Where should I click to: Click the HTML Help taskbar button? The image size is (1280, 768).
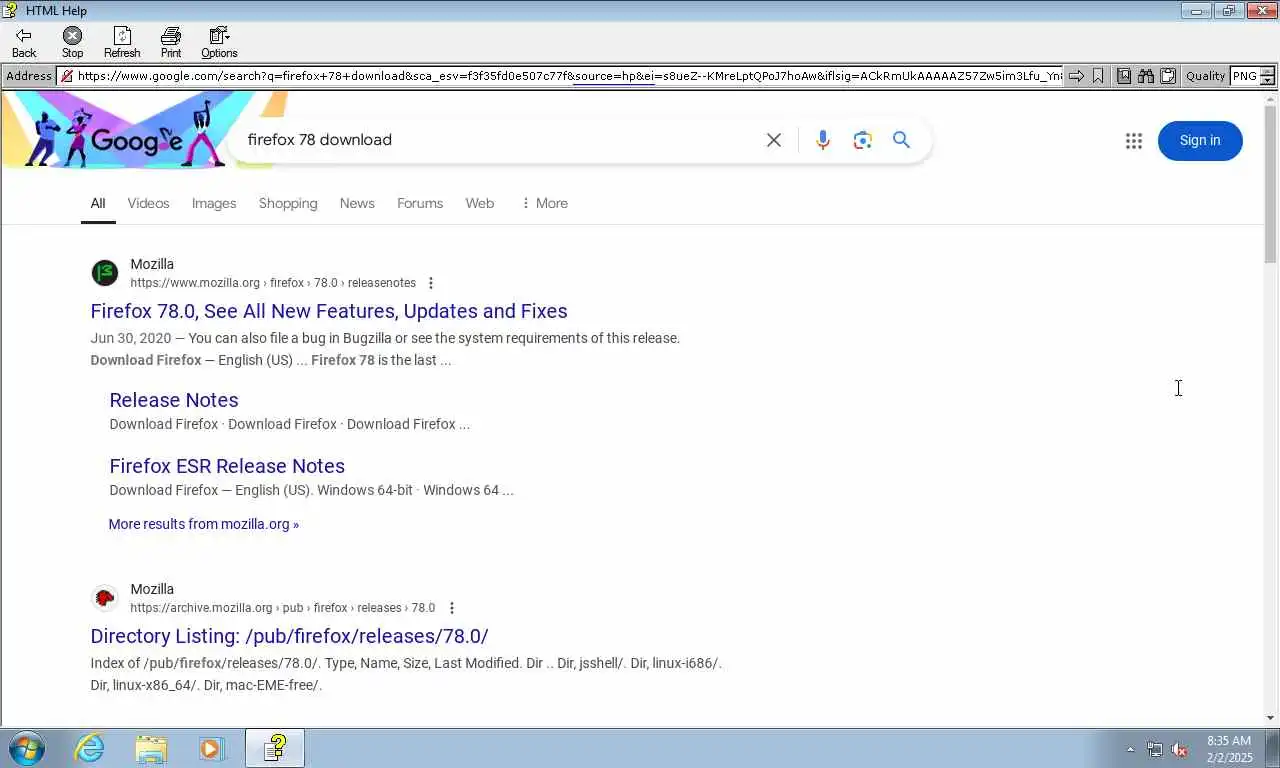[x=275, y=748]
